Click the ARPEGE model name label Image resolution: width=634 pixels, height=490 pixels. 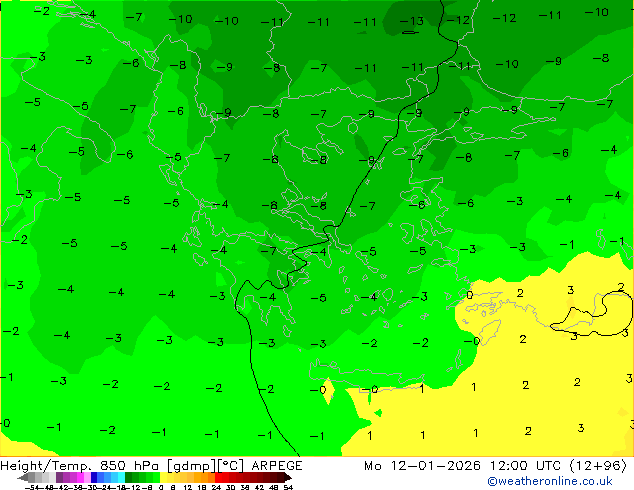coord(277,466)
